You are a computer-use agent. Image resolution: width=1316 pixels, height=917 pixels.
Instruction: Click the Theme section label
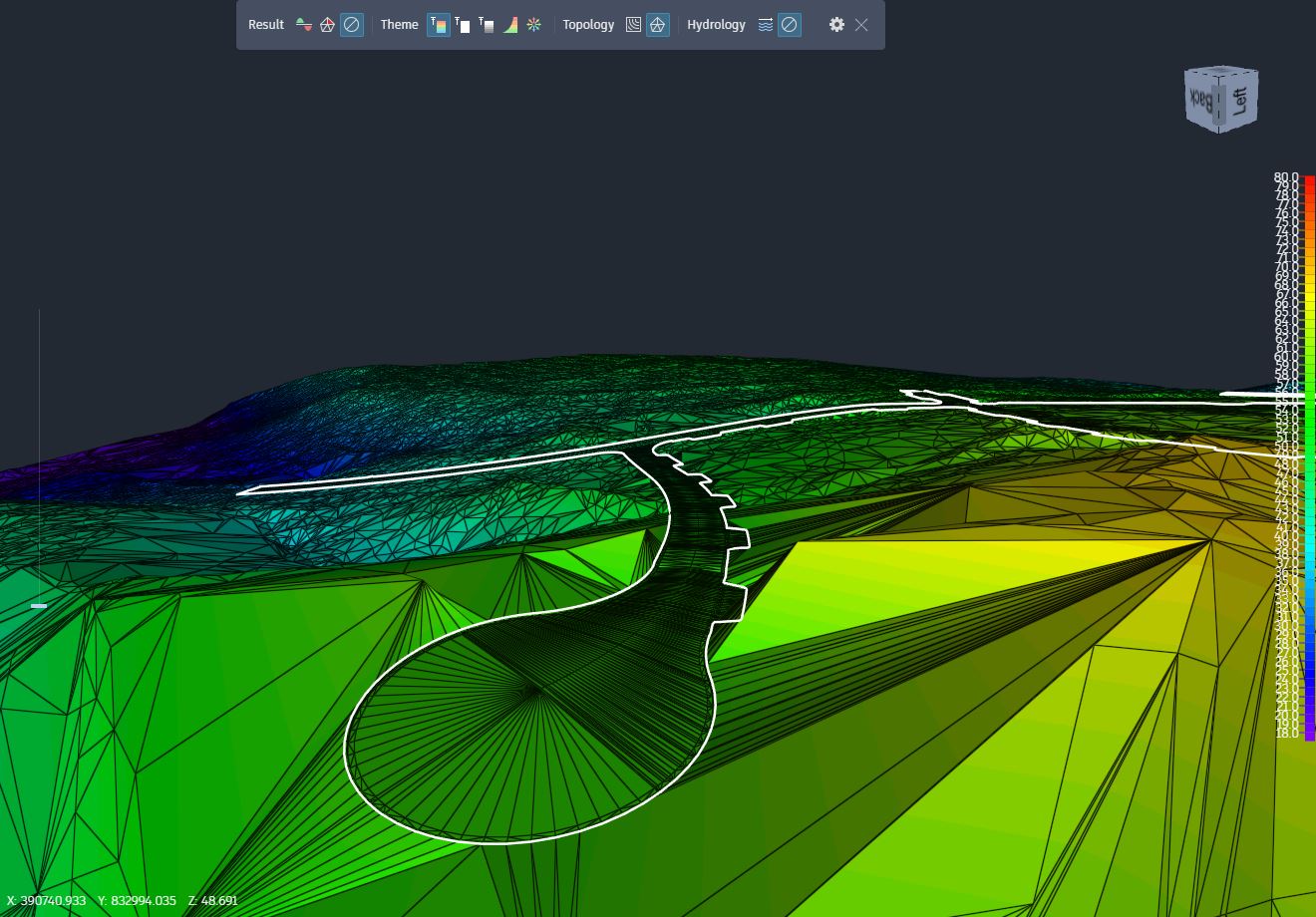pyautogui.click(x=399, y=25)
